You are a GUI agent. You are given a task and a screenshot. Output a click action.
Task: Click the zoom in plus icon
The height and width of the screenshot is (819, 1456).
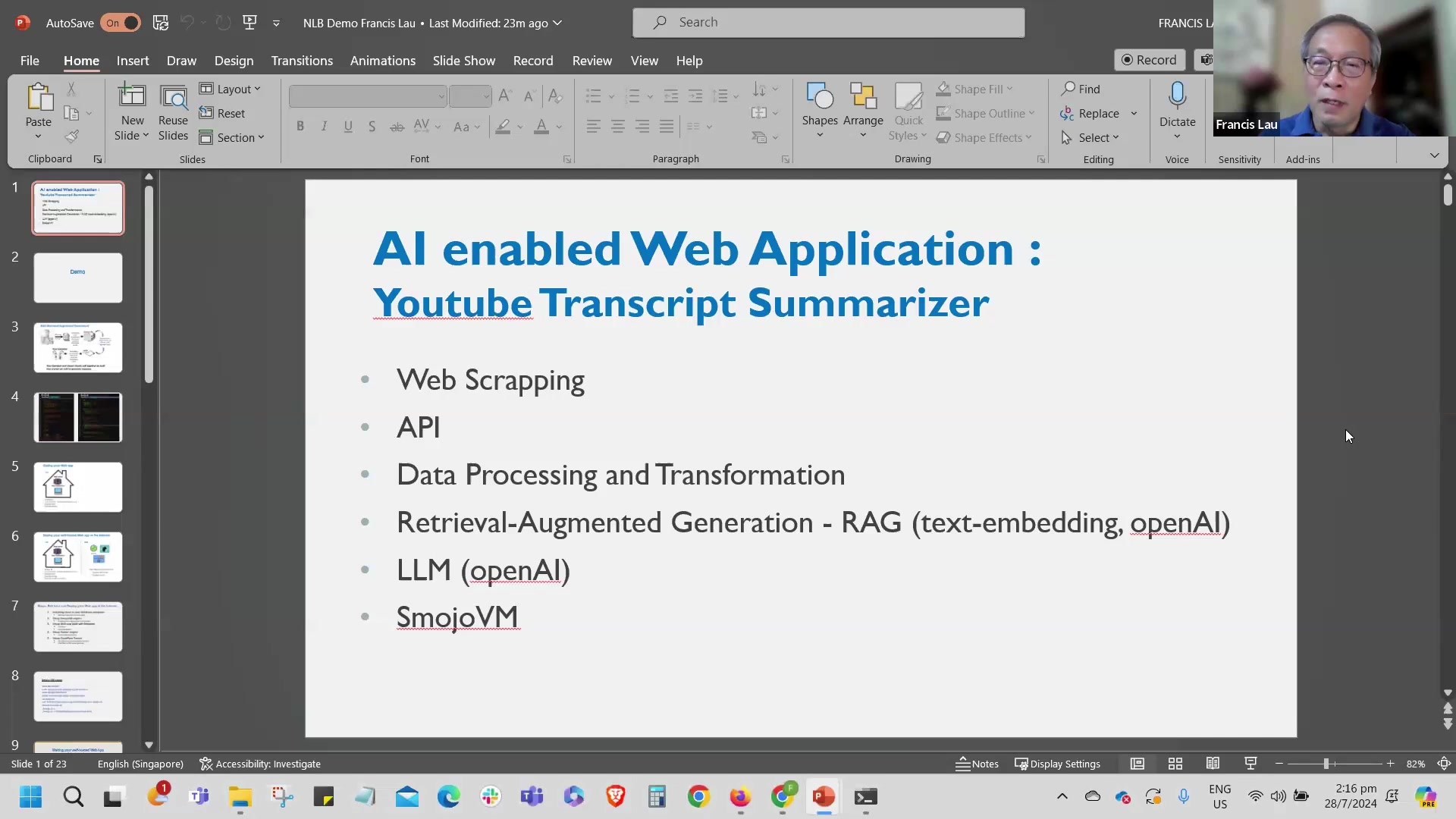[x=1391, y=764]
